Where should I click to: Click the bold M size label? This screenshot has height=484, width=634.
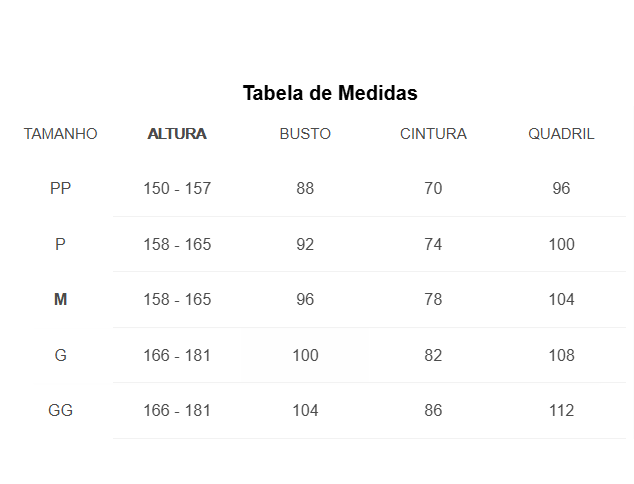(x=61, y=299)
